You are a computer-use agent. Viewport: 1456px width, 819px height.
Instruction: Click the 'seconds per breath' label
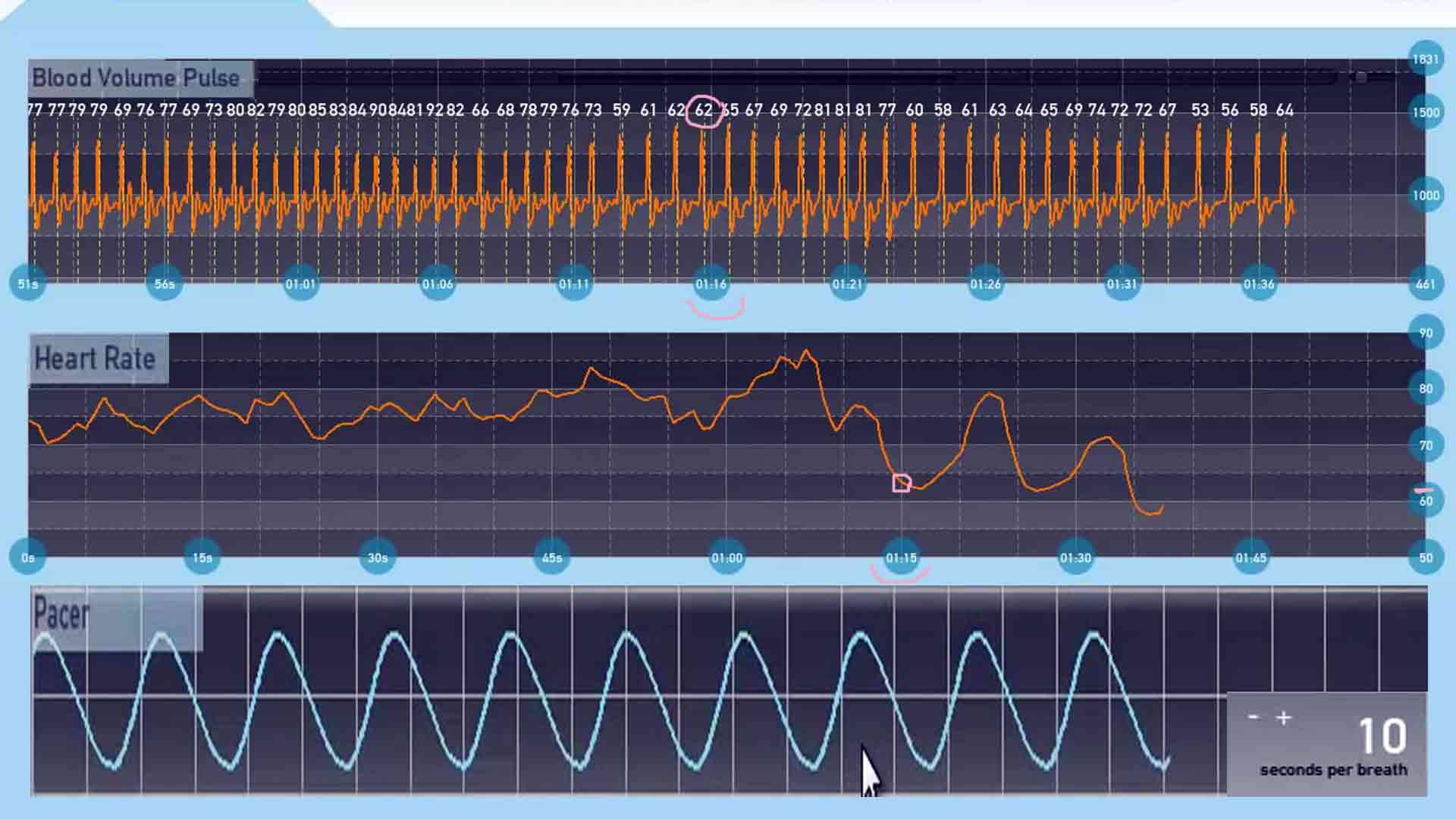click(x=1333, y=770)
